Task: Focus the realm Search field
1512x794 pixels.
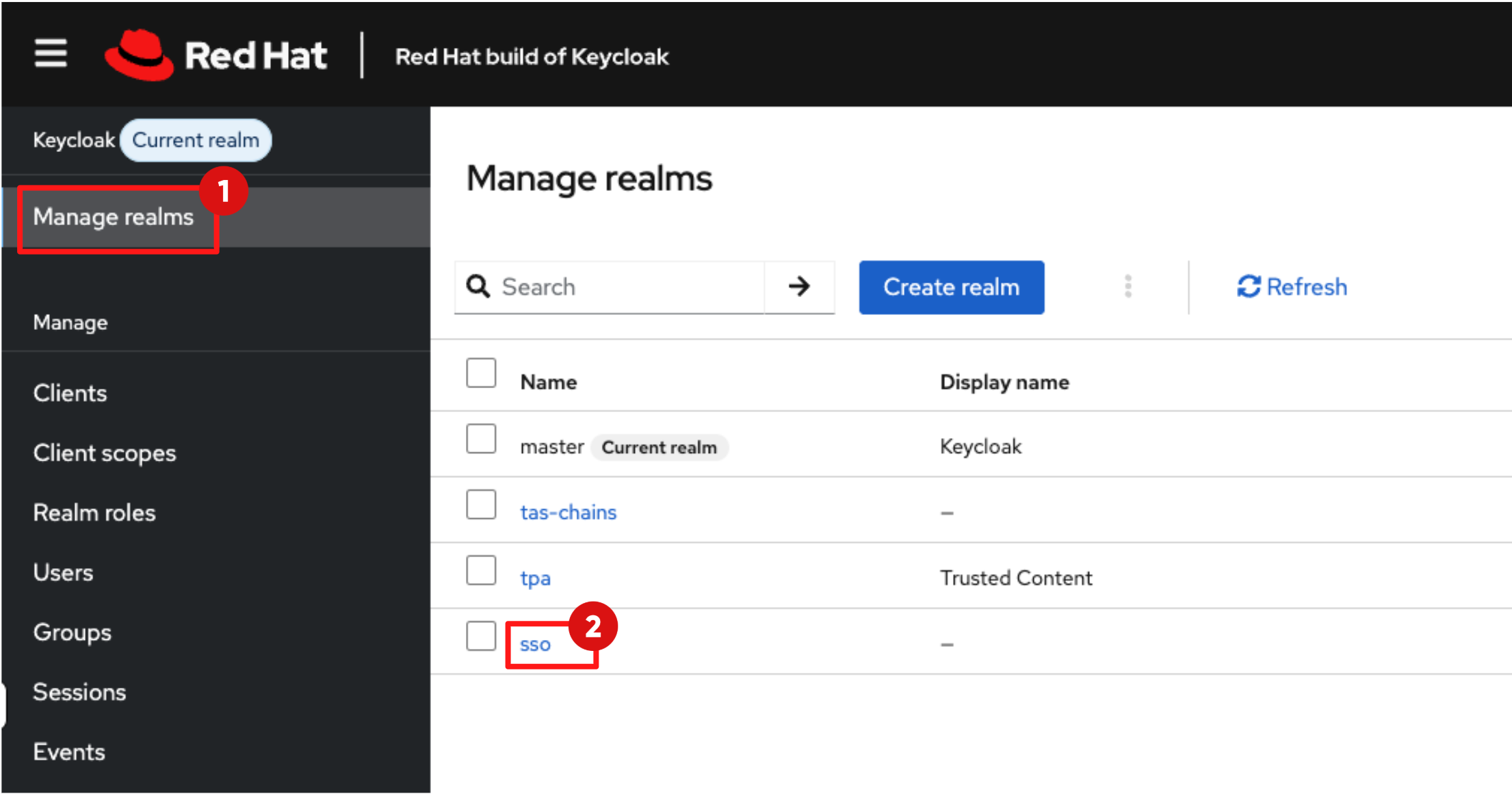Action: pos(629,287)
